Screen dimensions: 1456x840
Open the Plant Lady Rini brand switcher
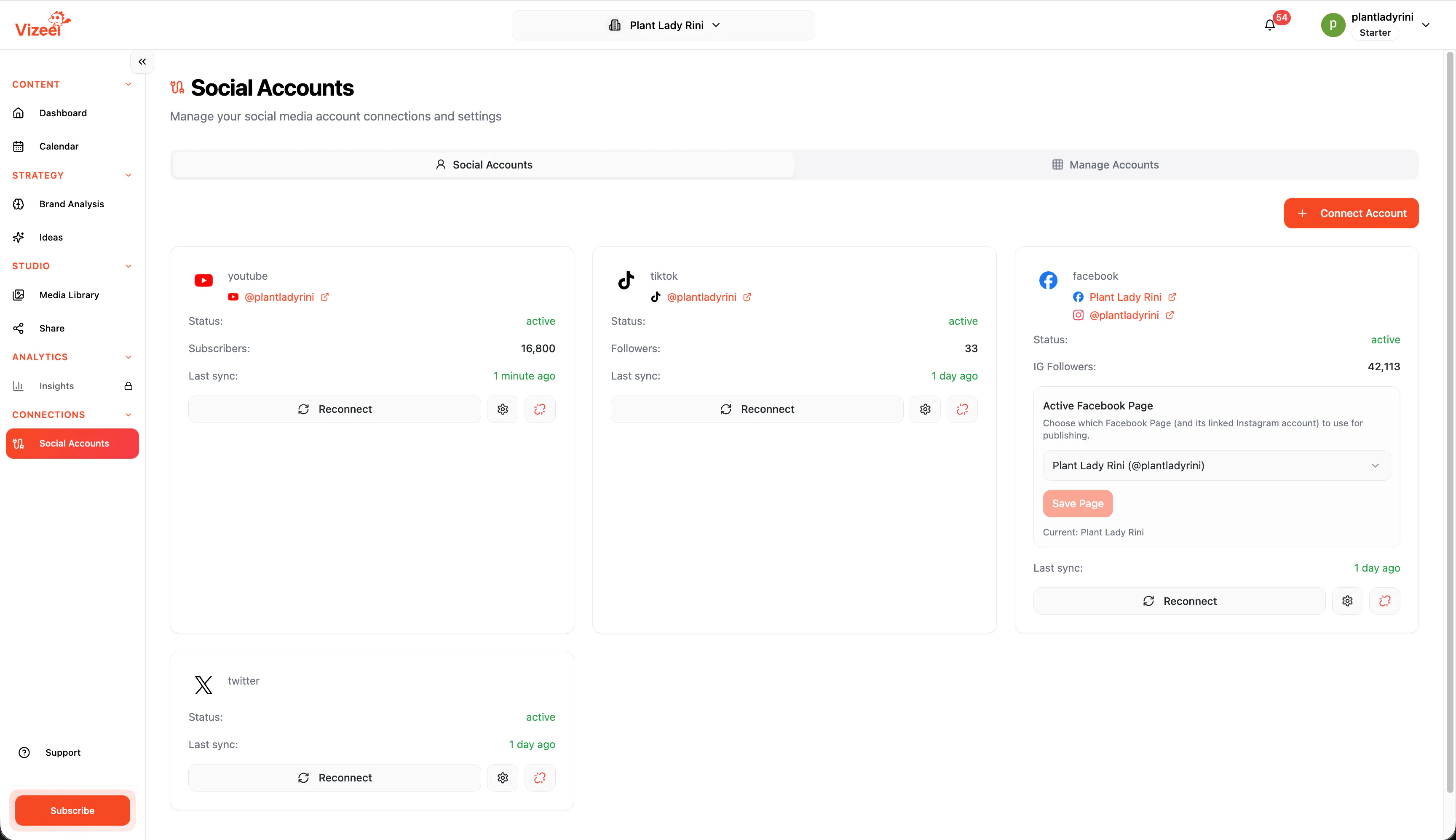click(664, 25)
